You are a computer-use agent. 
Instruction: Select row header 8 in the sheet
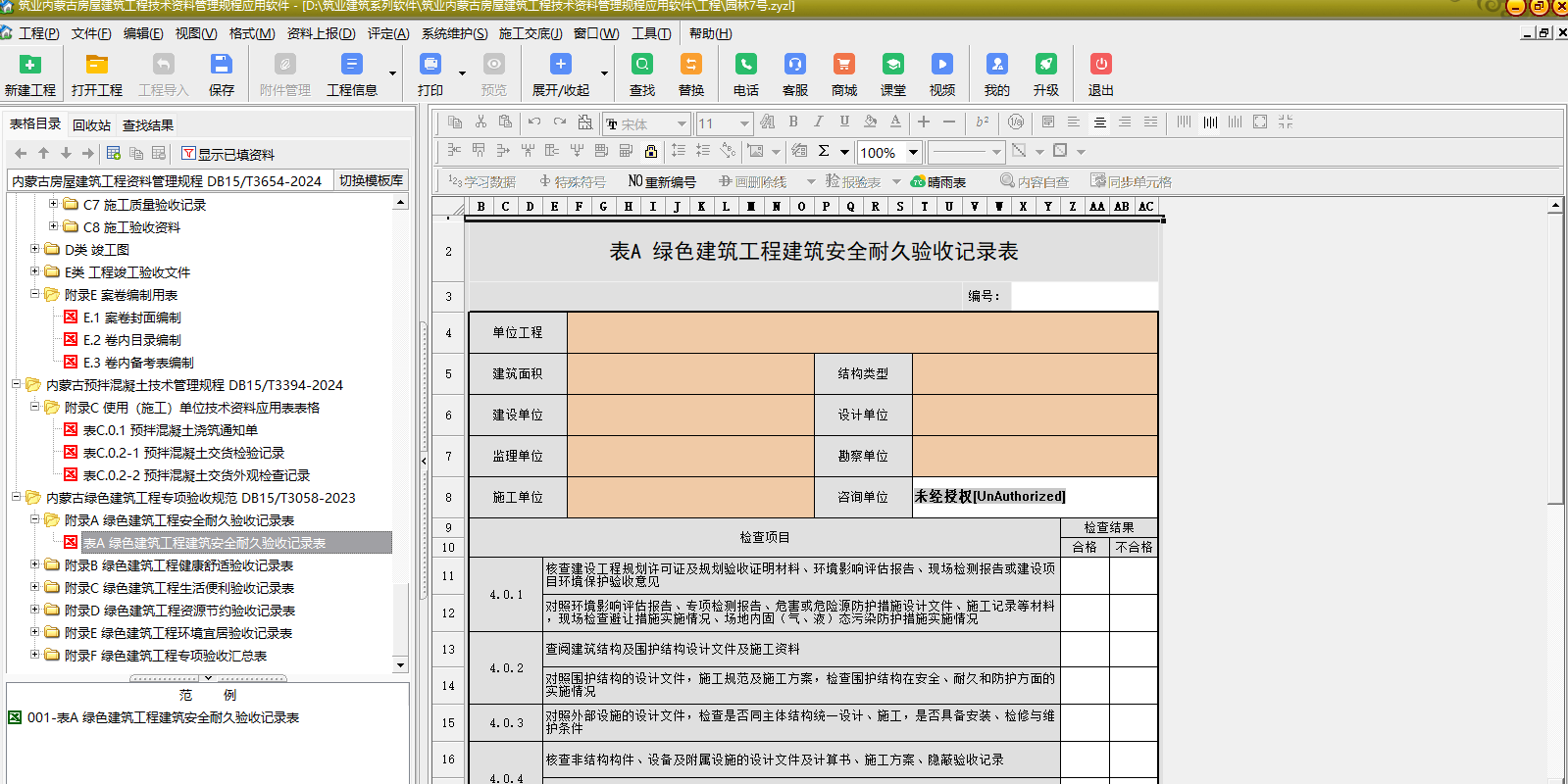point(449,497)
